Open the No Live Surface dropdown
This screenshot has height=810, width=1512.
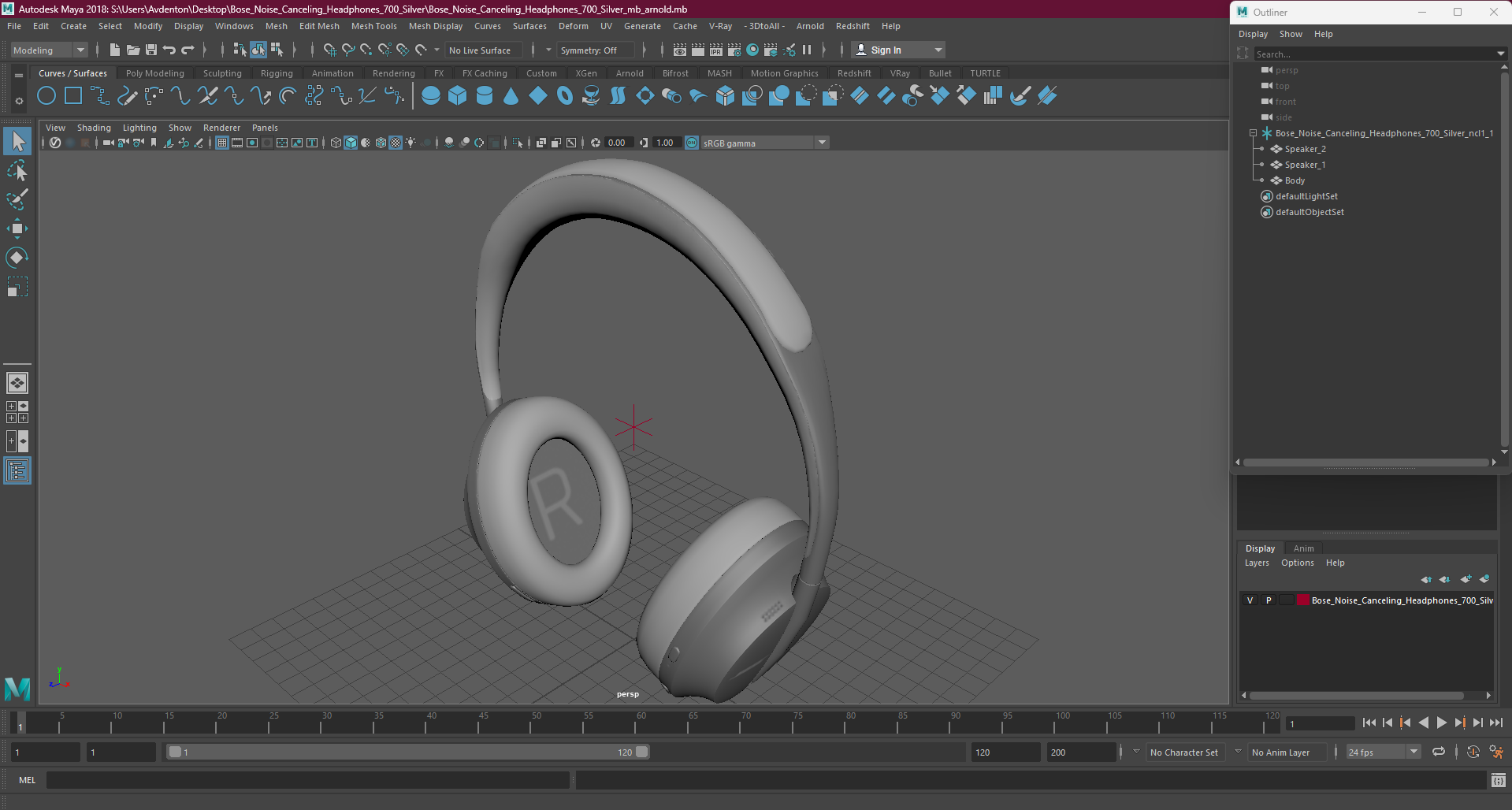click(x=485, y=50)
